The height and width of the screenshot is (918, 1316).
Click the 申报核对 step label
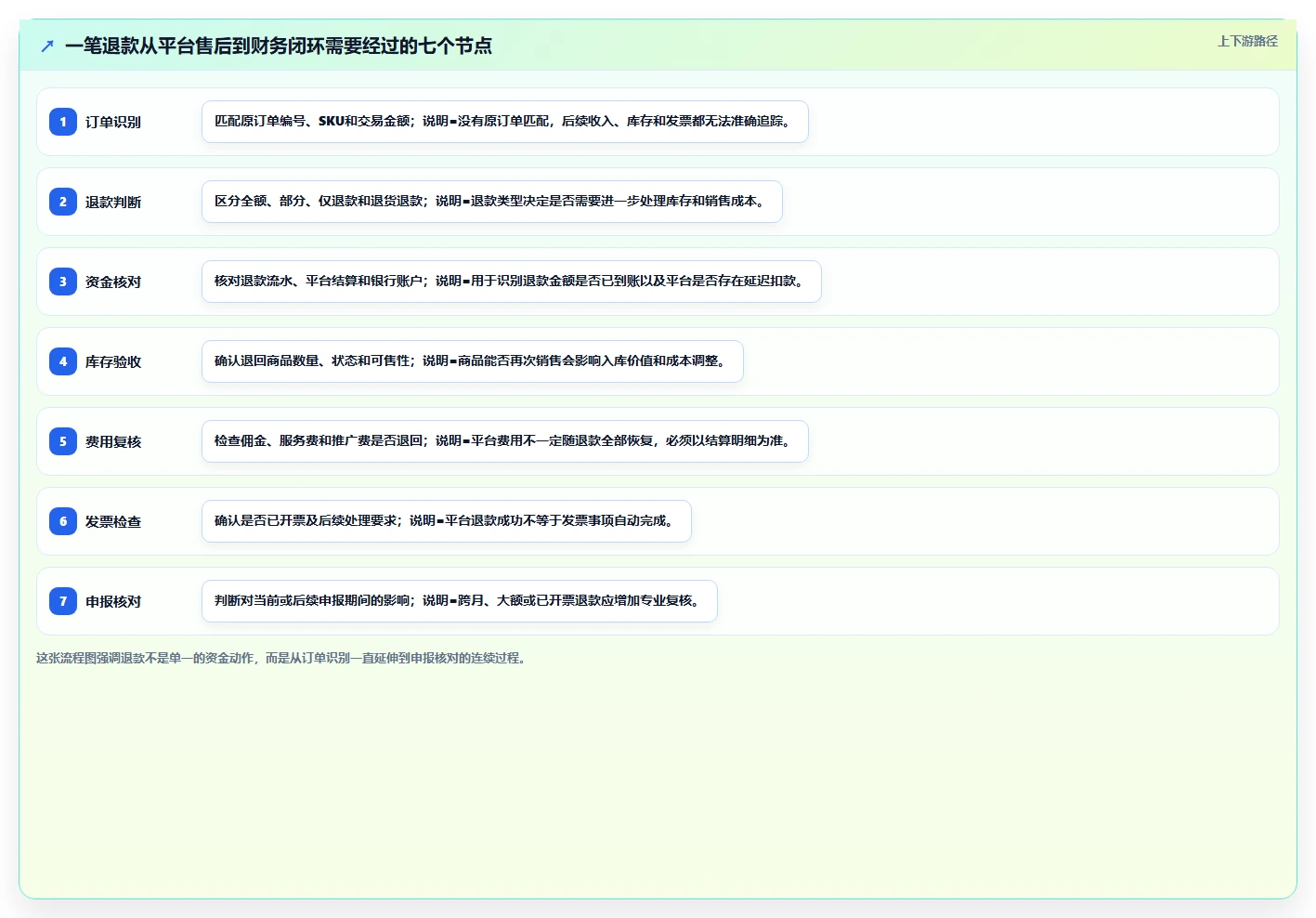tap(113, 601)
